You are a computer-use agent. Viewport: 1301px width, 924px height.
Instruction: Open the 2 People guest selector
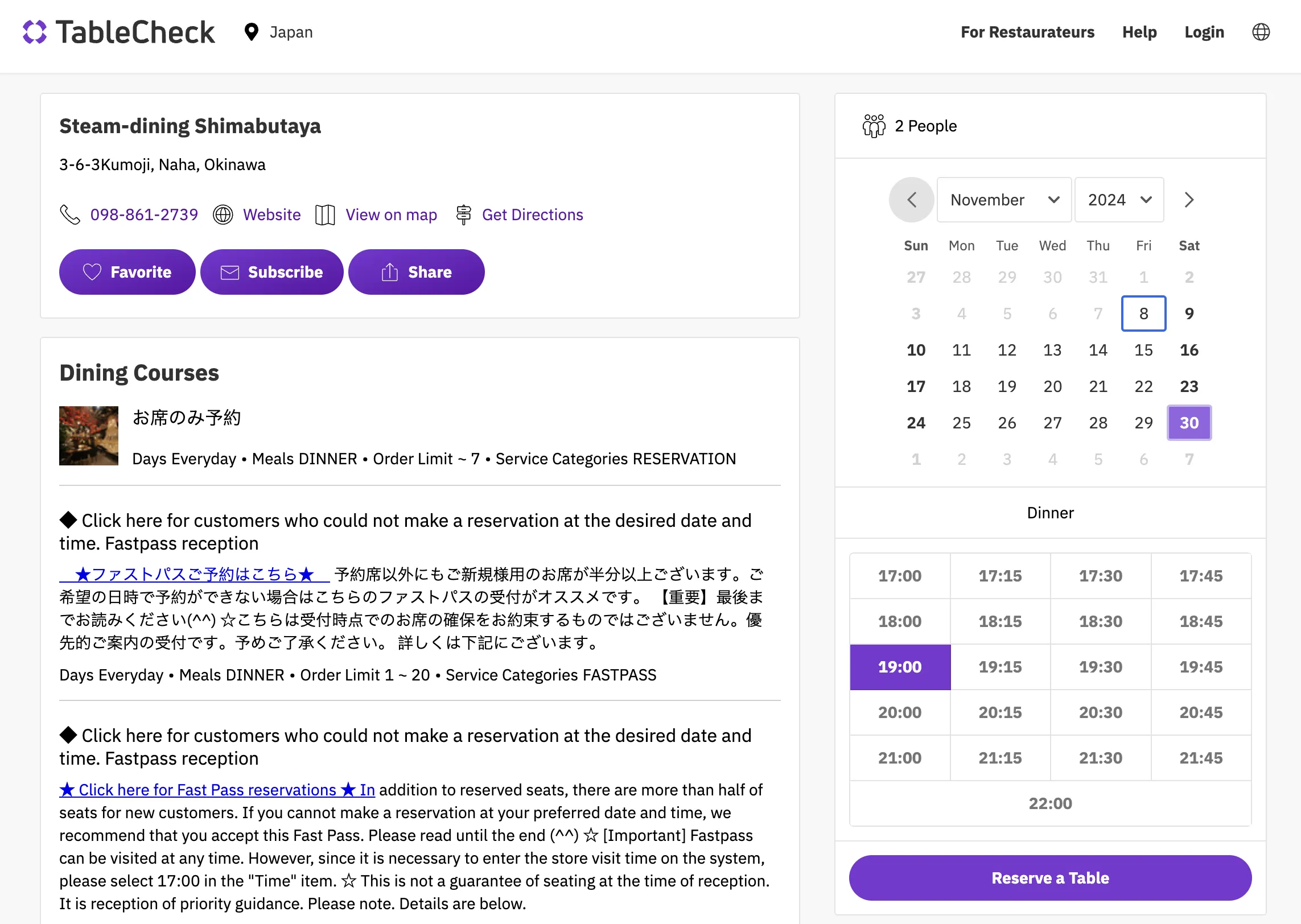pos(925,126)
